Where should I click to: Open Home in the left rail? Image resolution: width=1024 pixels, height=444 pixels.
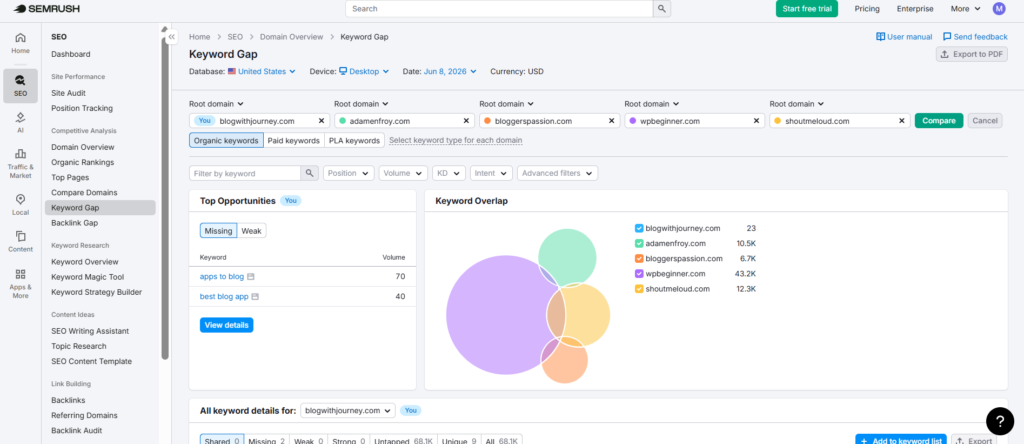tap(20, 43)
